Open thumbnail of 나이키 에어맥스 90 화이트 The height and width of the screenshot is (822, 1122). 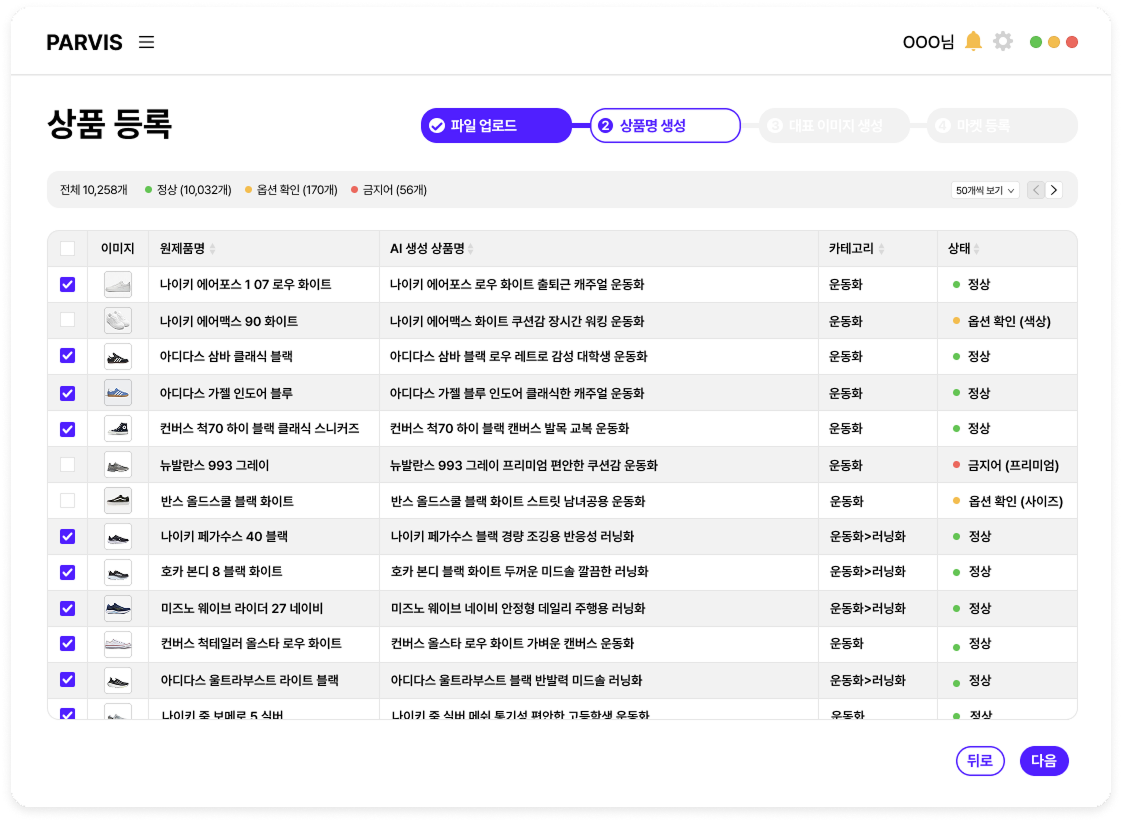tap(117, 321)
